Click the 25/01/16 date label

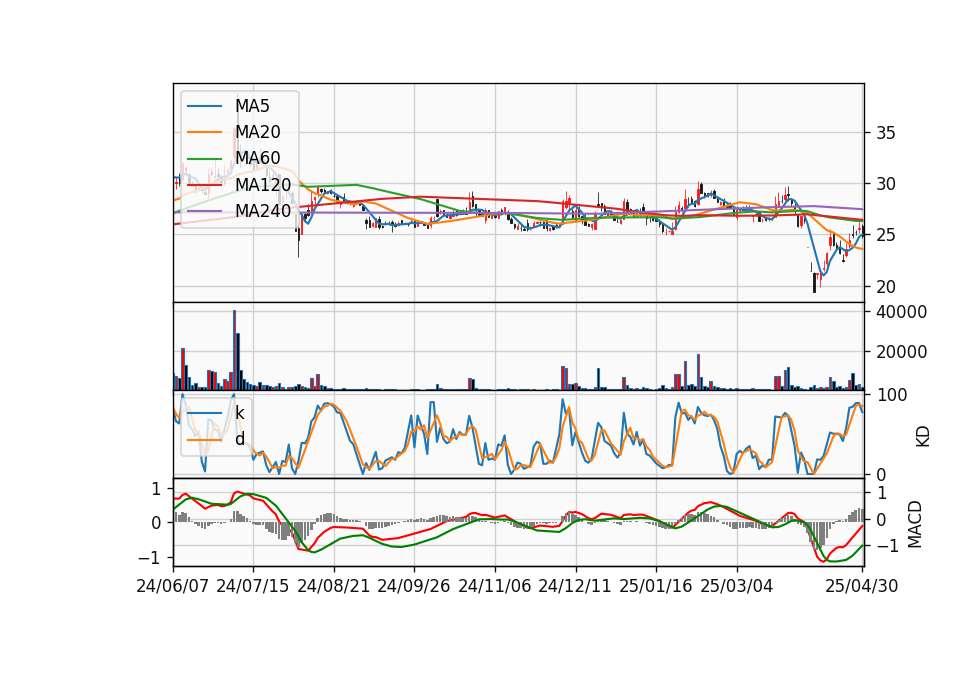click(x=656, y=586)
